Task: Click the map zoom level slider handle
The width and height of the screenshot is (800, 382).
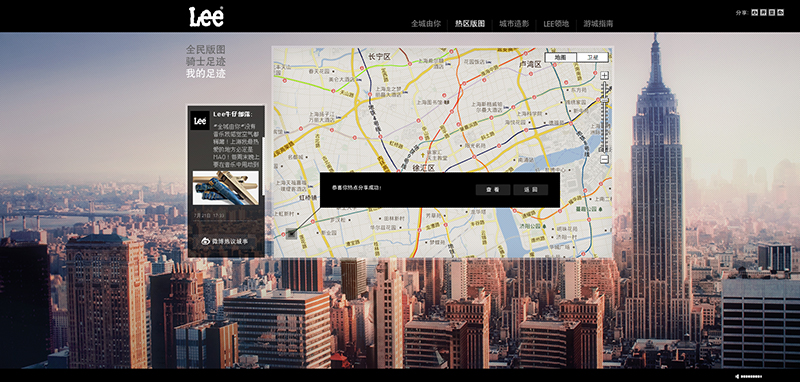Action: click(605, 100)
